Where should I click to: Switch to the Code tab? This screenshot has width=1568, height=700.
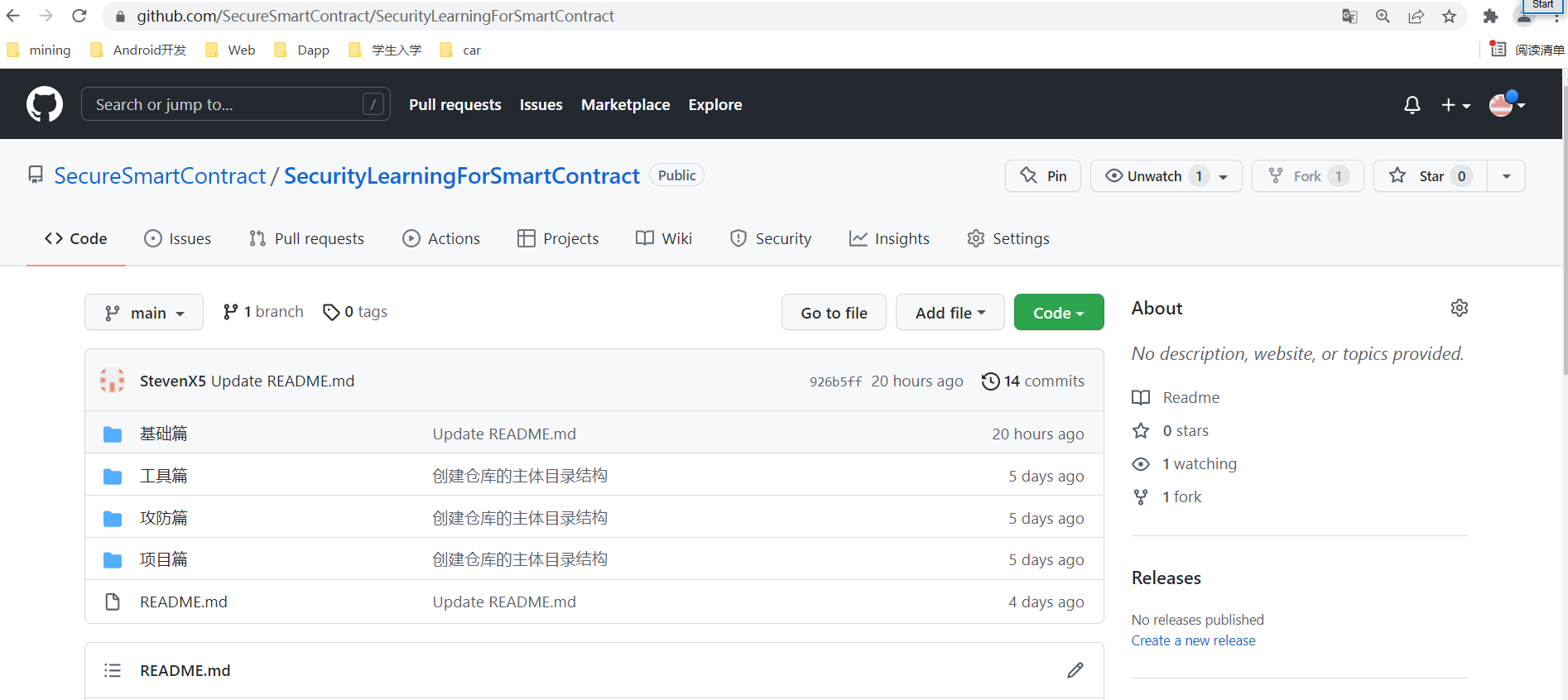[x=76, y=238]
